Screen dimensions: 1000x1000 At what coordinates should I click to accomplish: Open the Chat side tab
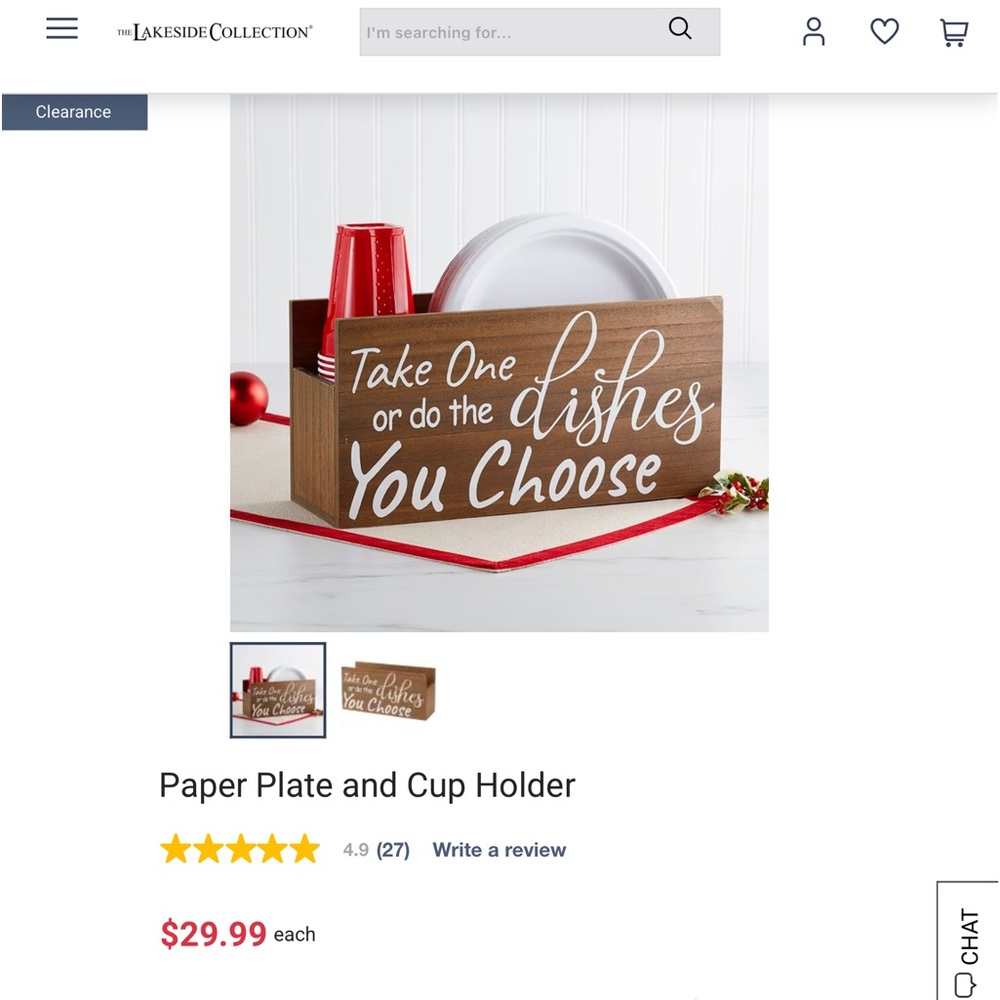coord(967,941)
